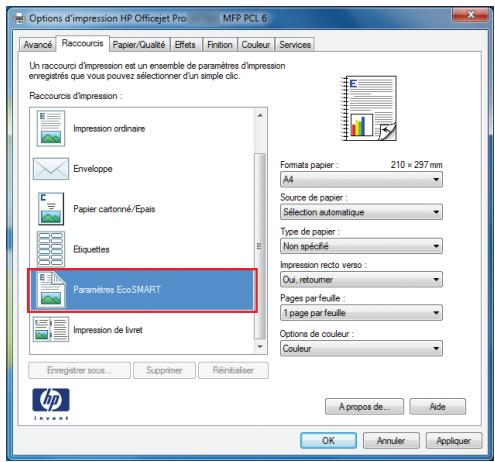This screenshot has width=495, height=462.
Task: Select the Impression de livret text
Action: point(108,330)
